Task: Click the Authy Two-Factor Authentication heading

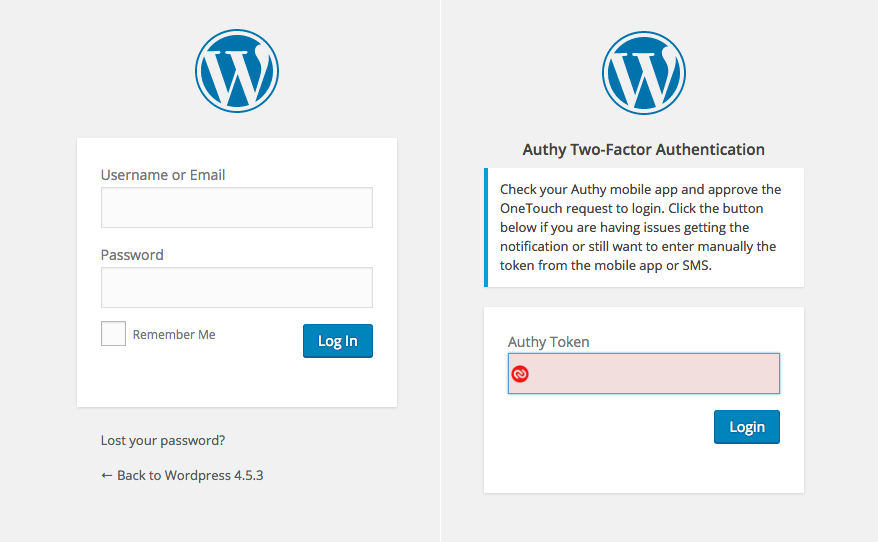Action: 644,149
